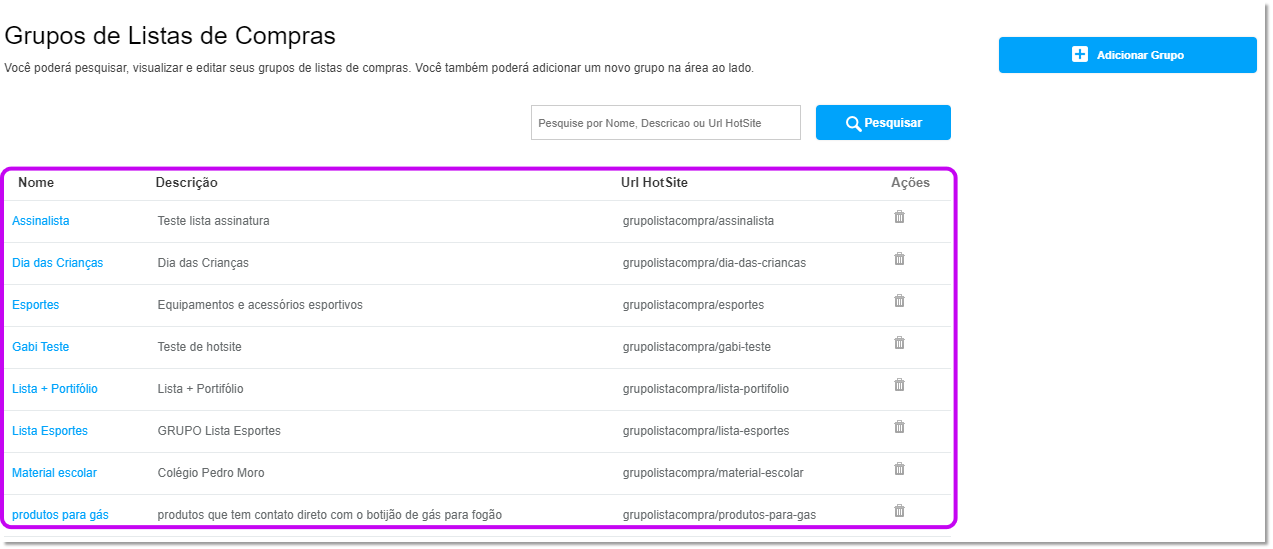Click the trash icon for Gabi Teste
Image resolution: width=1273 pixels, height=549 pixels.
pos(899,343)
